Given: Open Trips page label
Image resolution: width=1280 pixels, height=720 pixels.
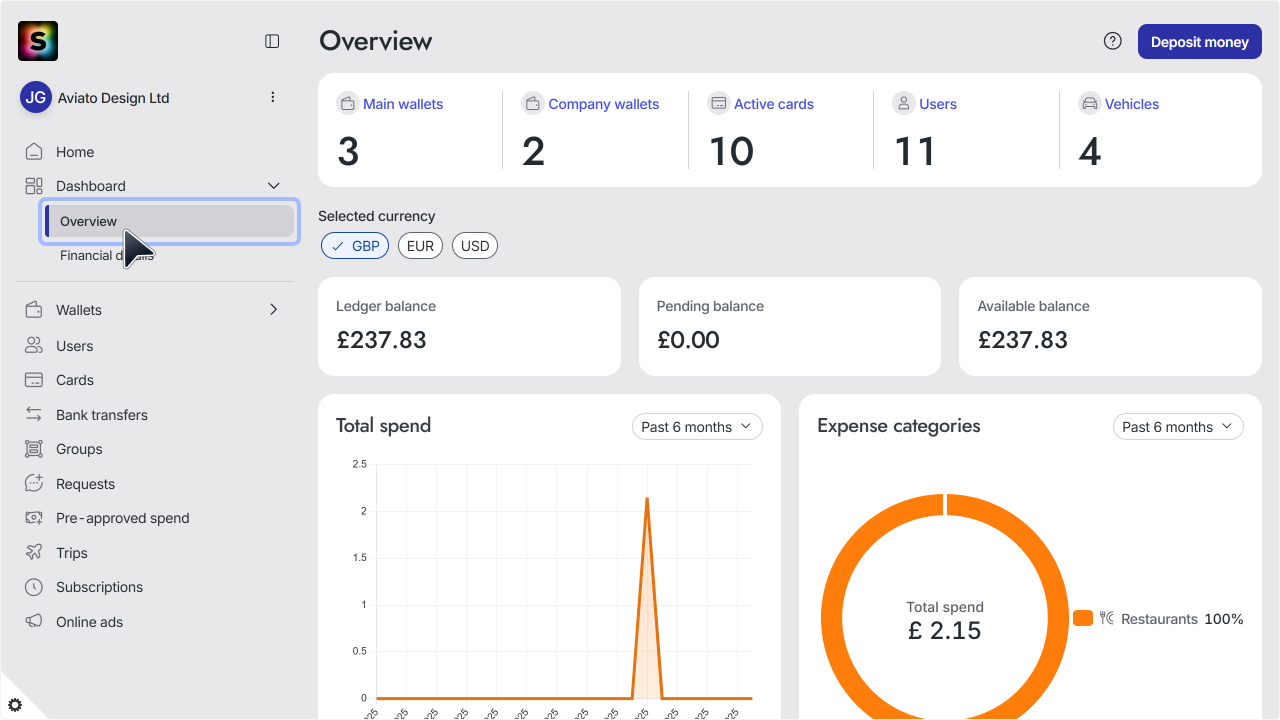Looking at the screenshot, I should coord(72,553).
